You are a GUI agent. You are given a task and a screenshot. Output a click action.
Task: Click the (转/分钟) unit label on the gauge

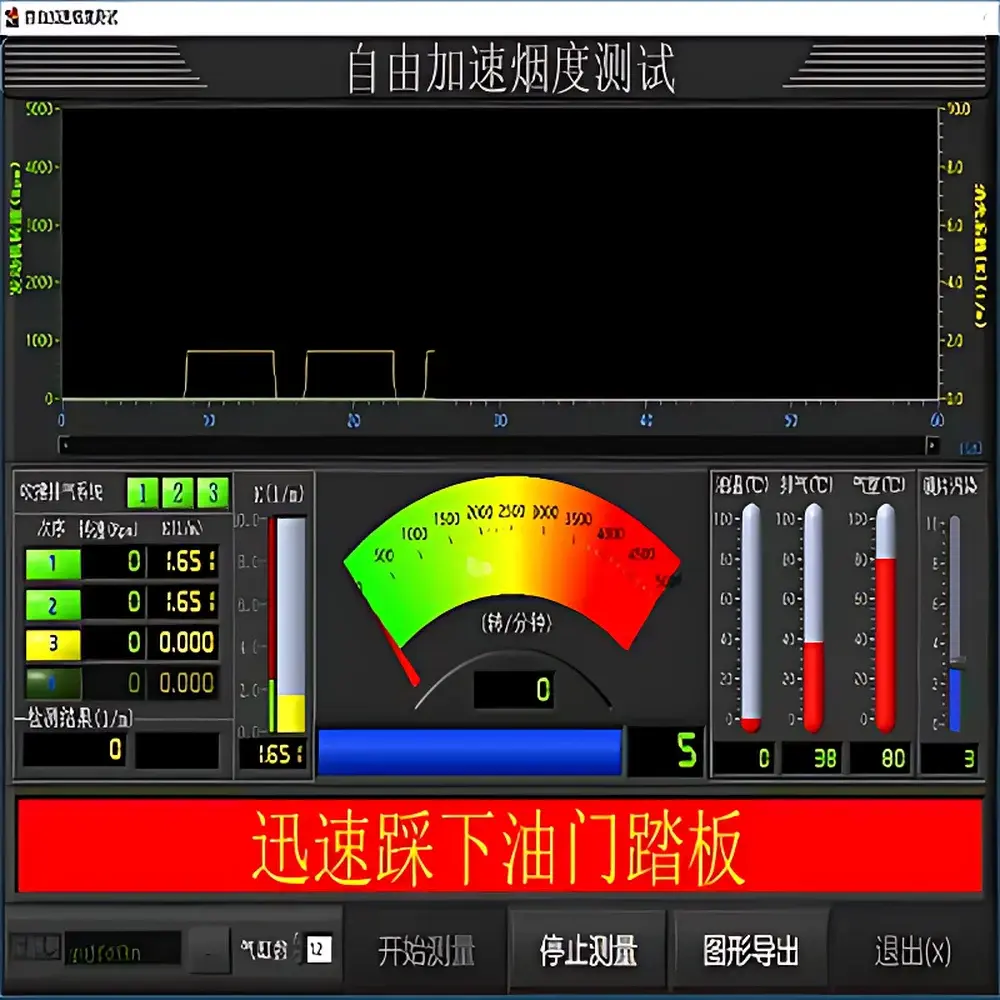click(517, 622)
